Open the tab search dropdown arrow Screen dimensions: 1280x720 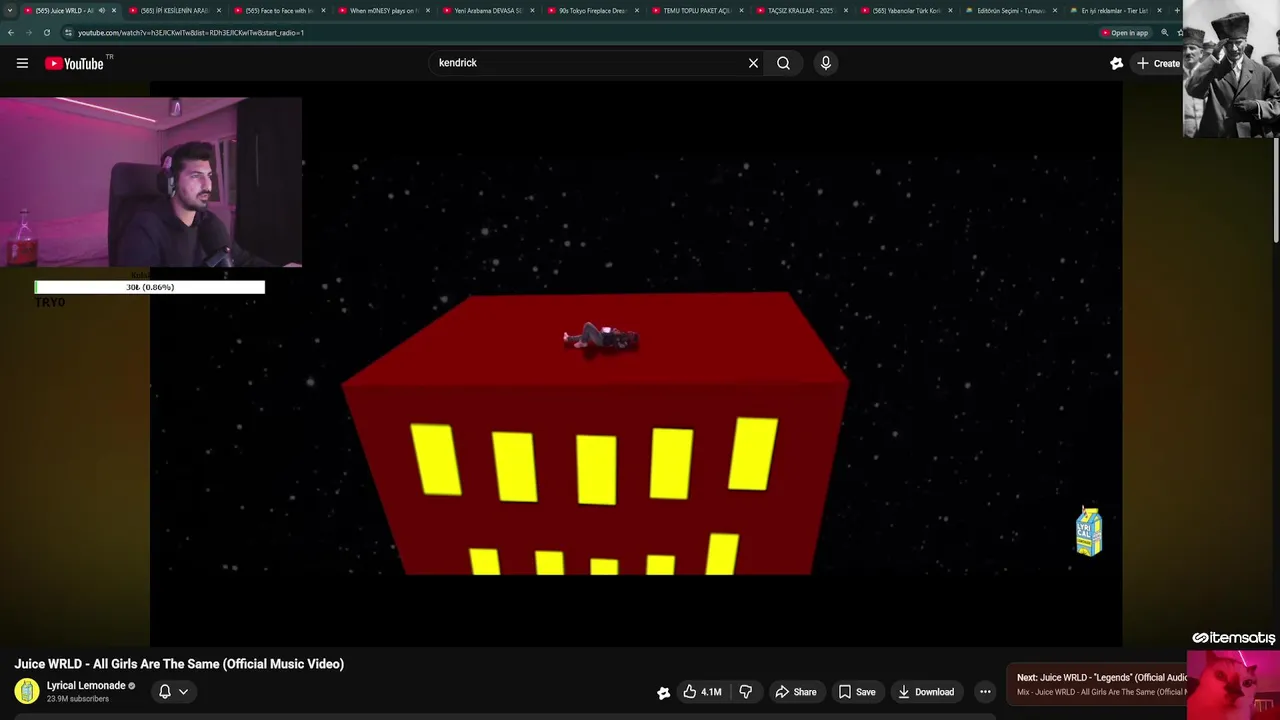pos(9,10)
